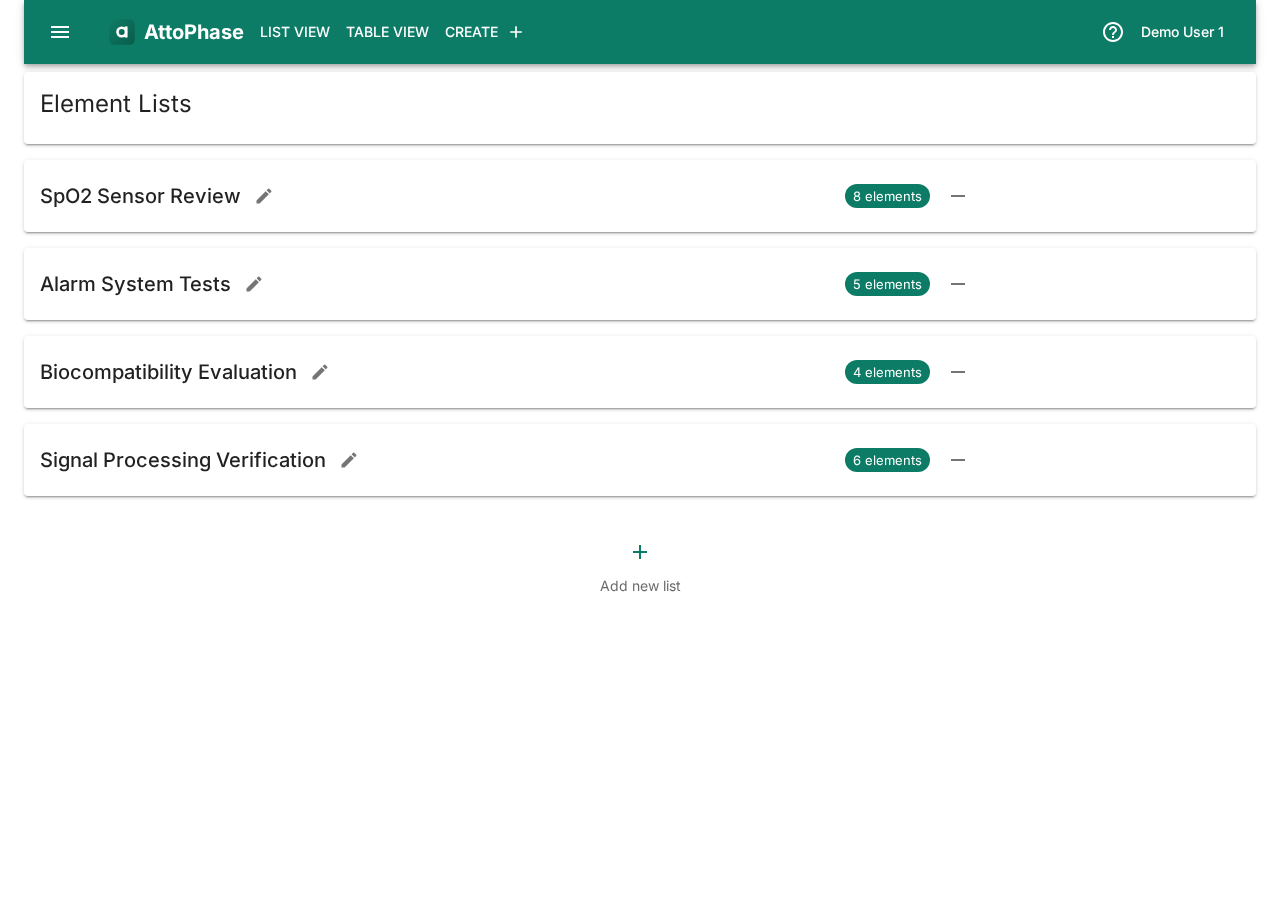The height and width of the screenshot is (900, 1280).
Task: Collapse the Signal Processing Verification list
Action: (x=957, y=460)
